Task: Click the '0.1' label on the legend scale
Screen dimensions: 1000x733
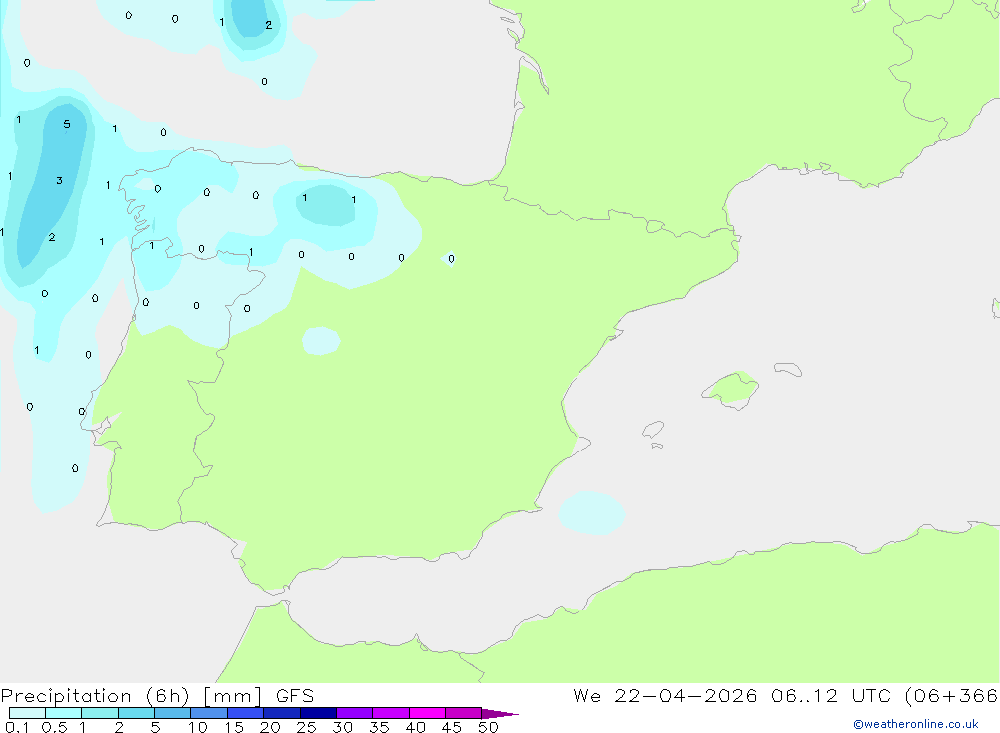Action: [17, 727]
